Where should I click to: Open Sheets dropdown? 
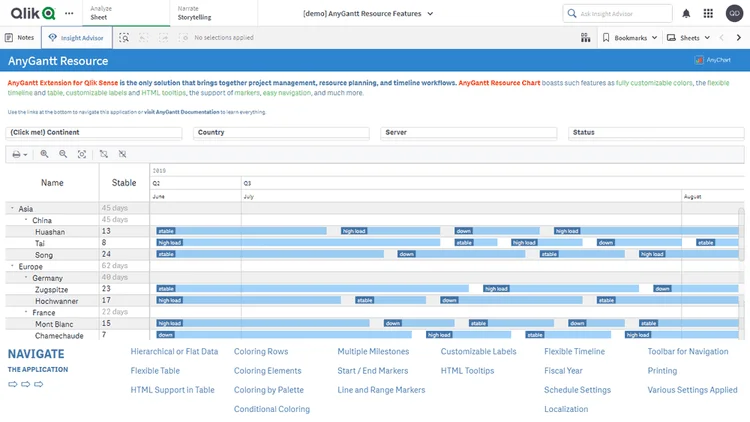click(x=688, y=37)
